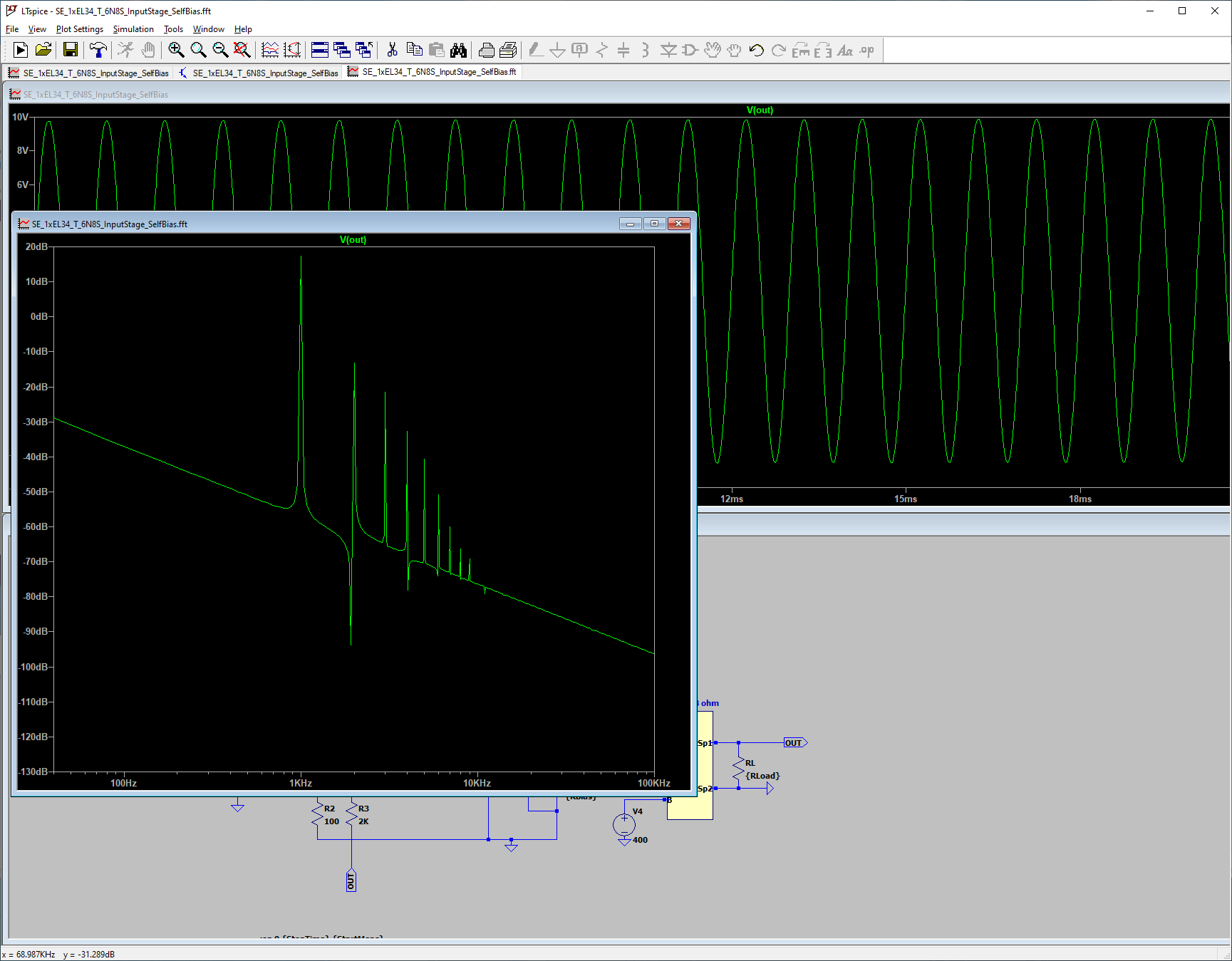
Task: Click the Mirror component icon
Action: click(x=823, y=50)
